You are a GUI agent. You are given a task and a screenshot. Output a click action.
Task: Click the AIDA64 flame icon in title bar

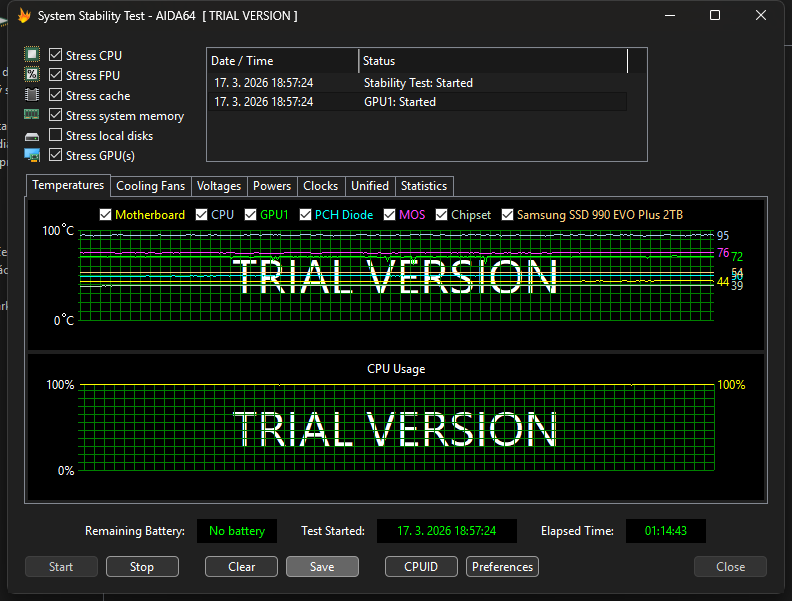[24, 16]
